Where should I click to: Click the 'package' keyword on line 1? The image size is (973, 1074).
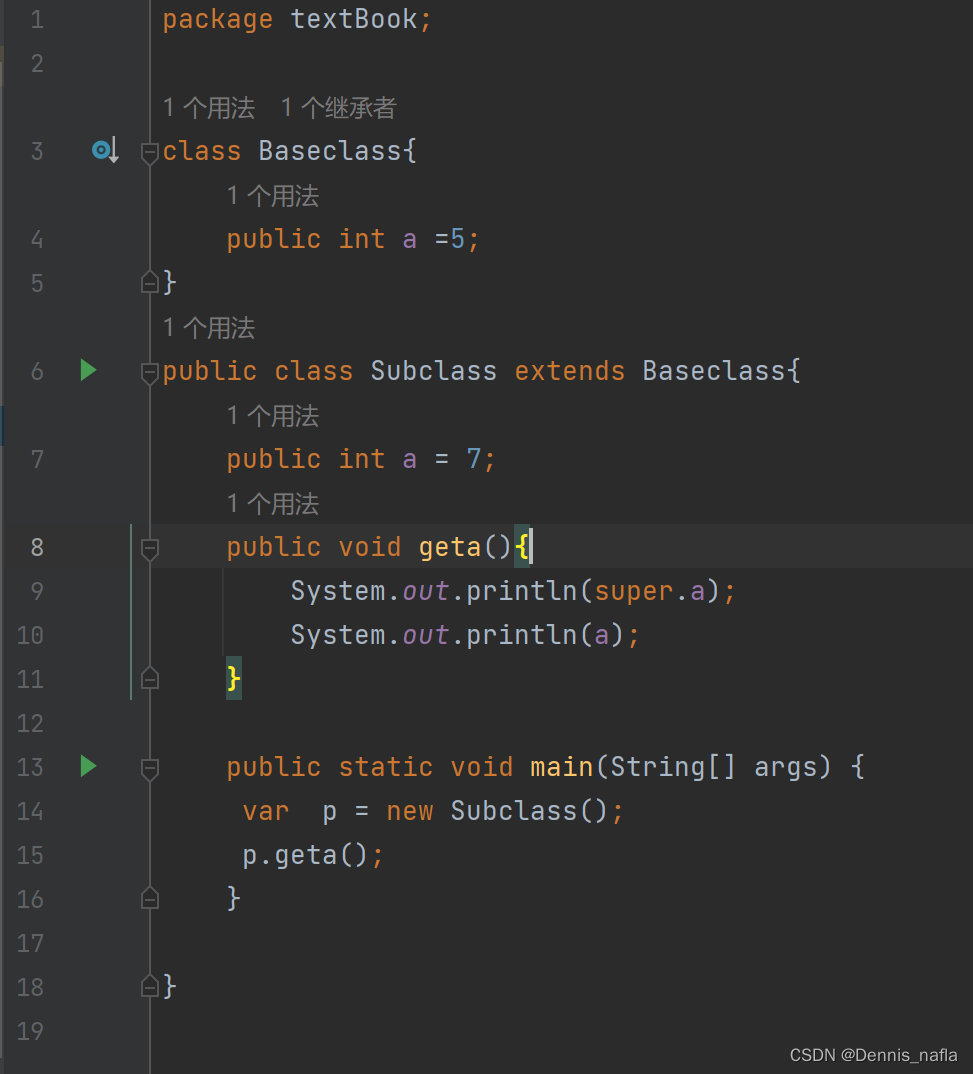coord(218,19)
